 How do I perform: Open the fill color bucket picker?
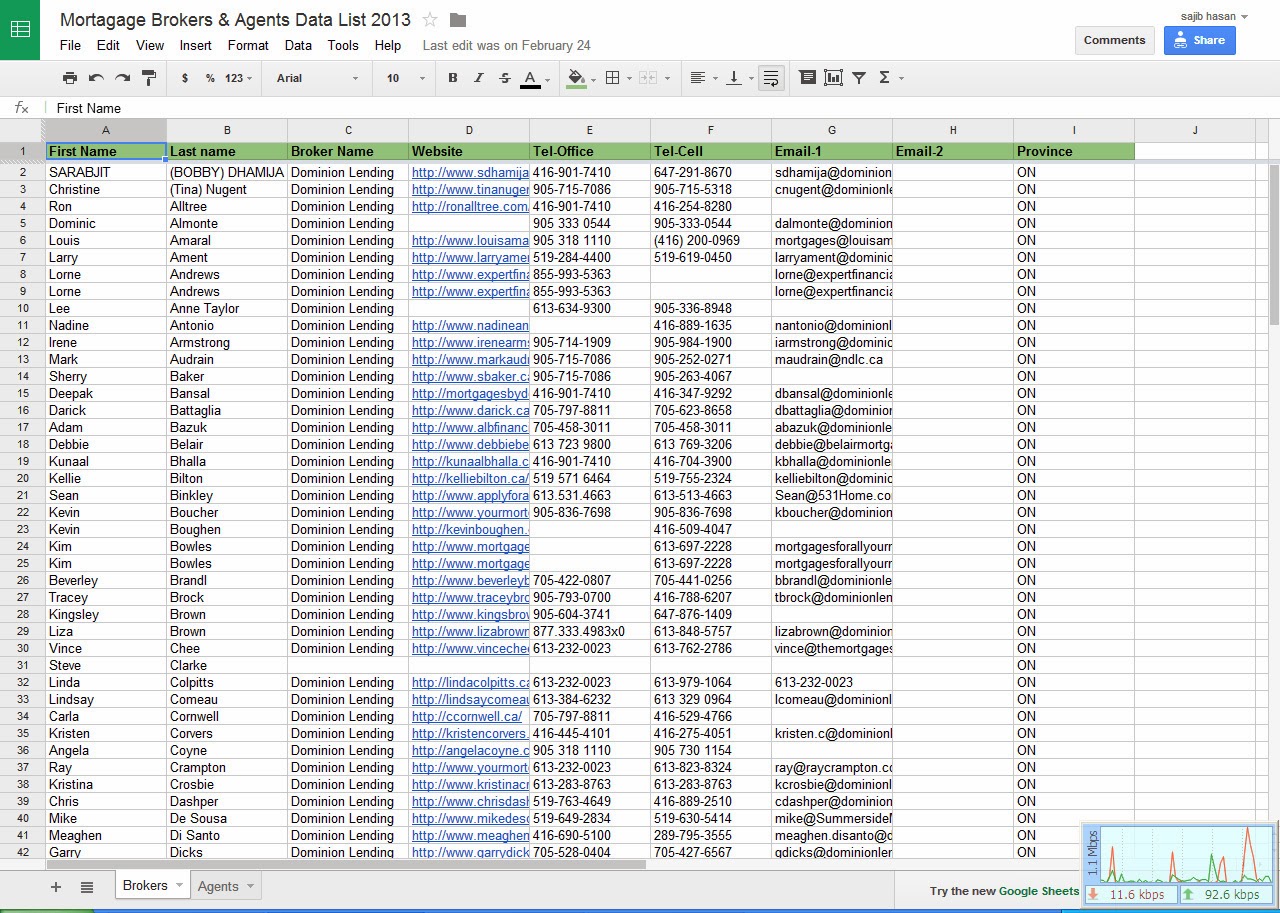pos(581,78)
